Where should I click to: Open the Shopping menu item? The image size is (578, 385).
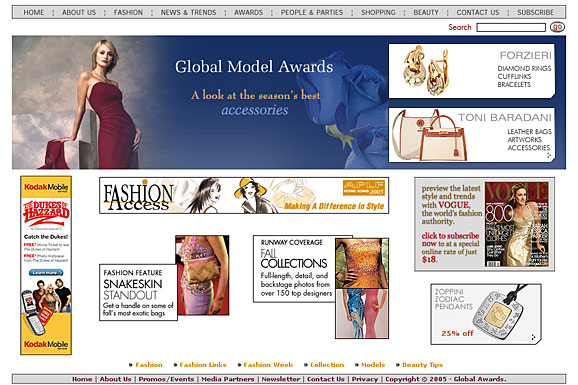coord(378,13)
